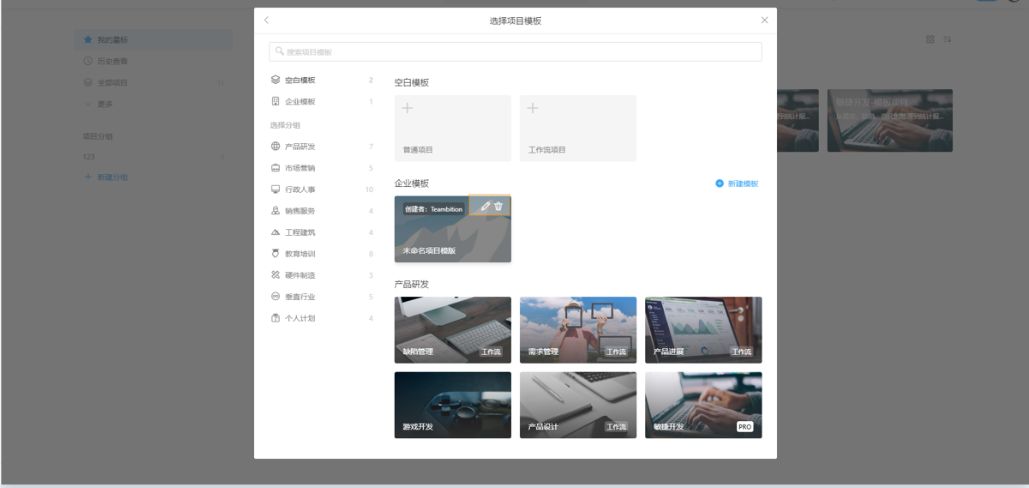This screenshot has height=488, width=1029.
Task: Choose the 游戏开发 template
Action: tap(453, 405)
